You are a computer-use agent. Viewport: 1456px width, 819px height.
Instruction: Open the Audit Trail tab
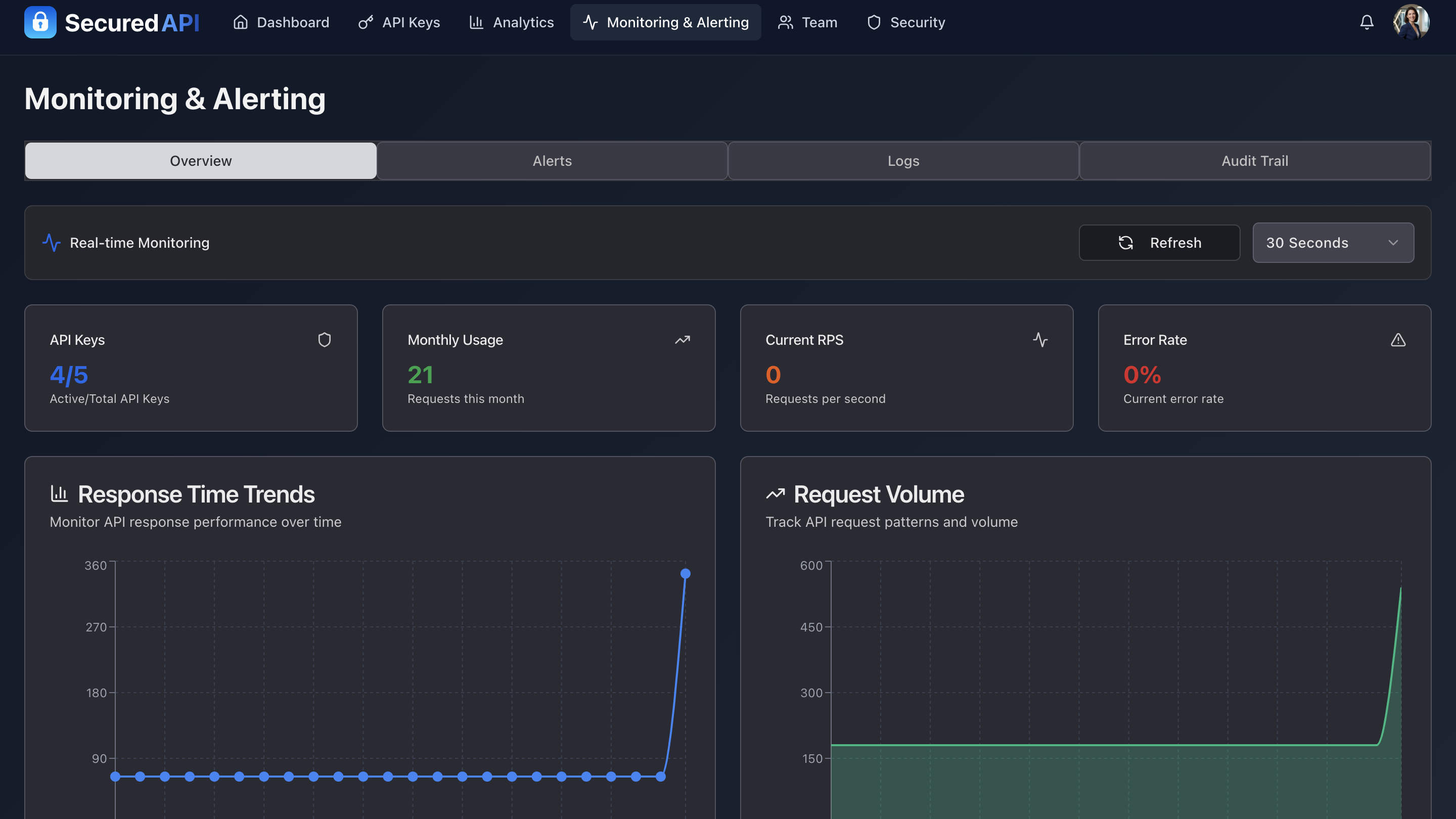pos(1253,161)
